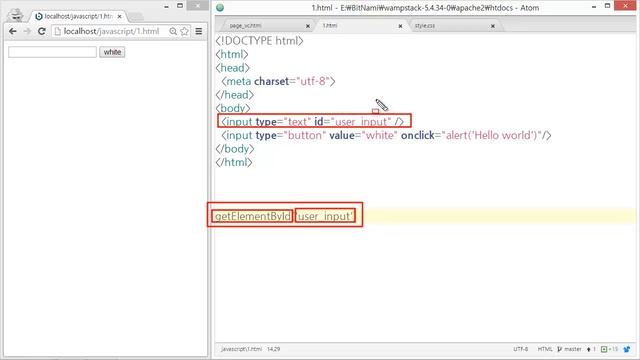Image resolution: width=640 pixels, height=360 pixels.
Task: Go back in the Chrome browser
Action: pyautogui.click(x=13, y=31)
